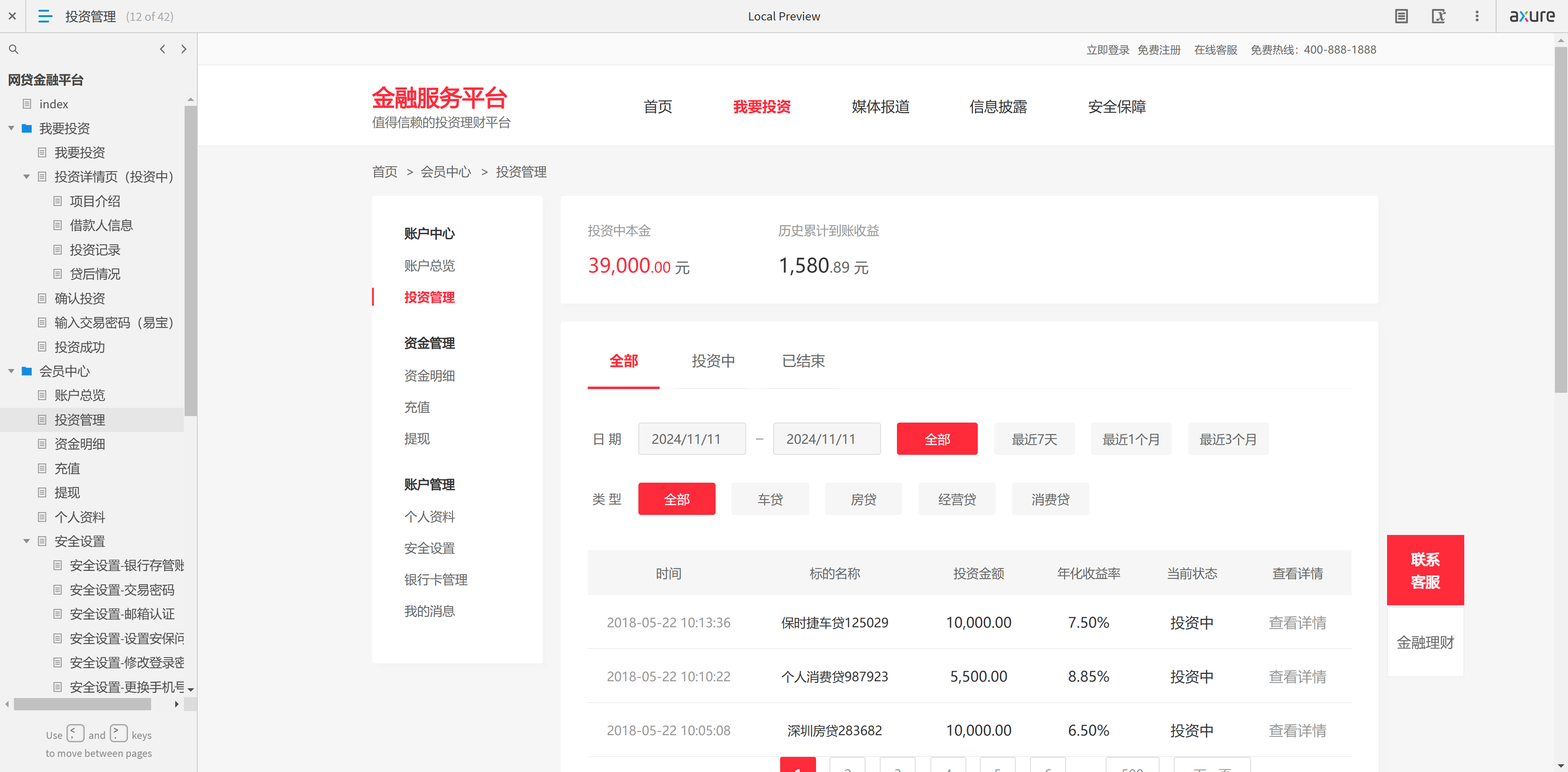The width and height of the screenshot is (1568, 772).
Task: Click the sitemap horizontal scrollbar
Action: click(82, 705)
